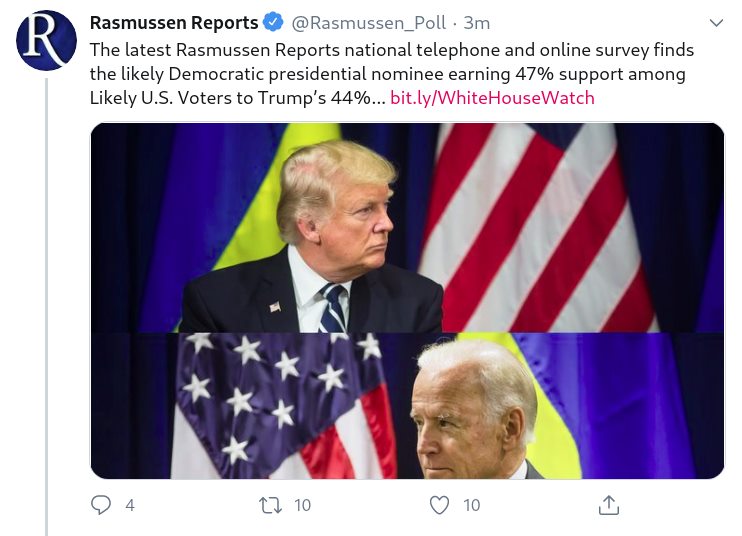Image resolution: width=742 pixels, height=536 pixels.
Task: Click the thread line below the avatar
Action: [x=46, y=300]
